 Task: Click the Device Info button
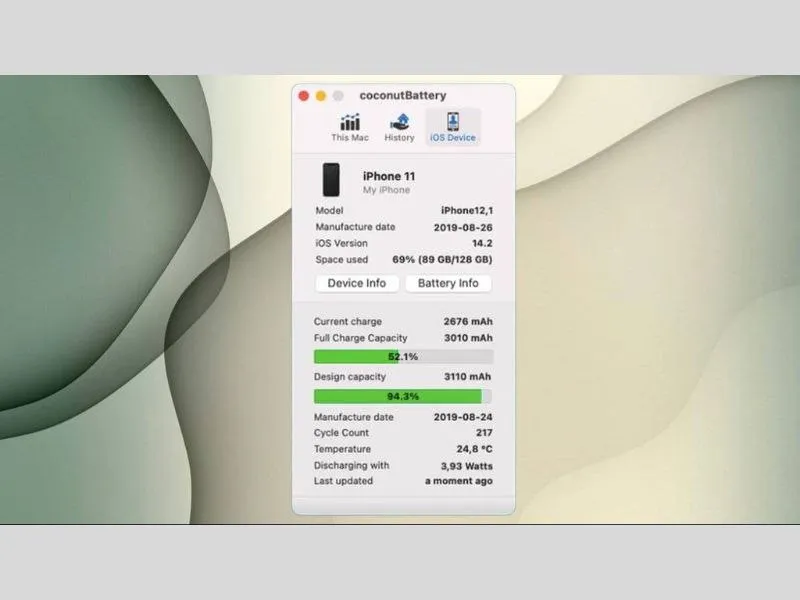click(x=357, y=283)
